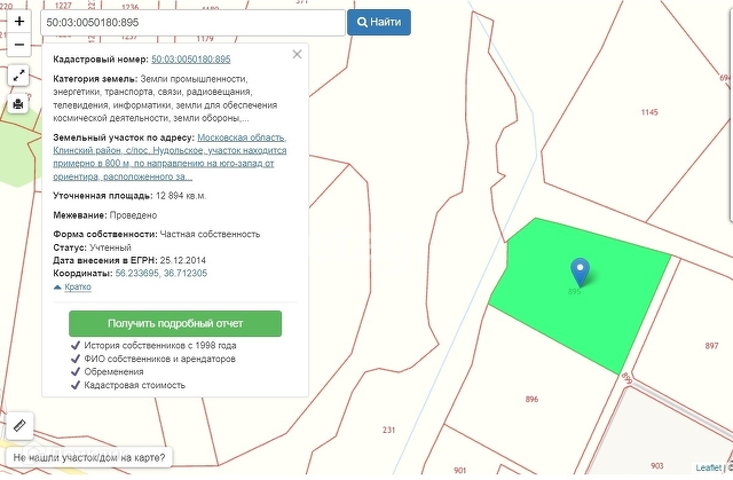The width and height of the screenshot is (733, 480).
Task: Click the blue location pin marker
Action: 579,269
